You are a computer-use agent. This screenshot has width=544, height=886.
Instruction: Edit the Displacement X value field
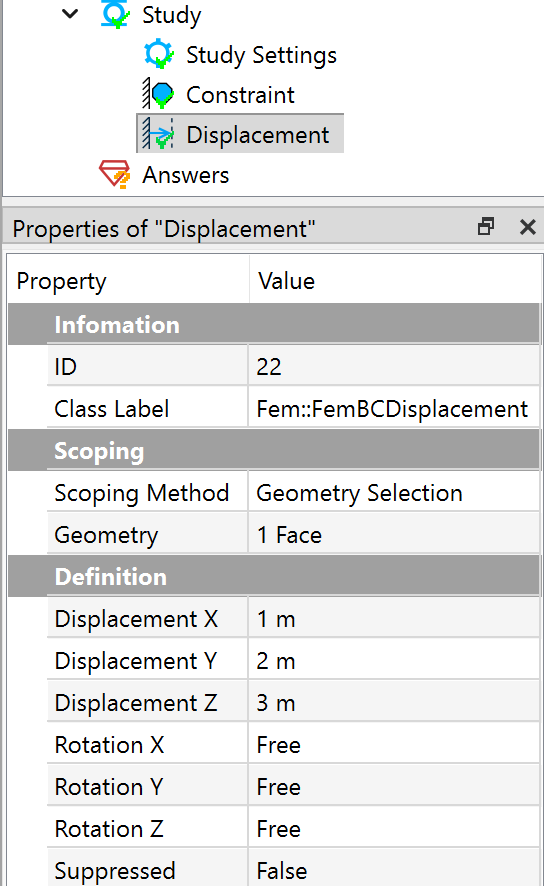point(394,619)
